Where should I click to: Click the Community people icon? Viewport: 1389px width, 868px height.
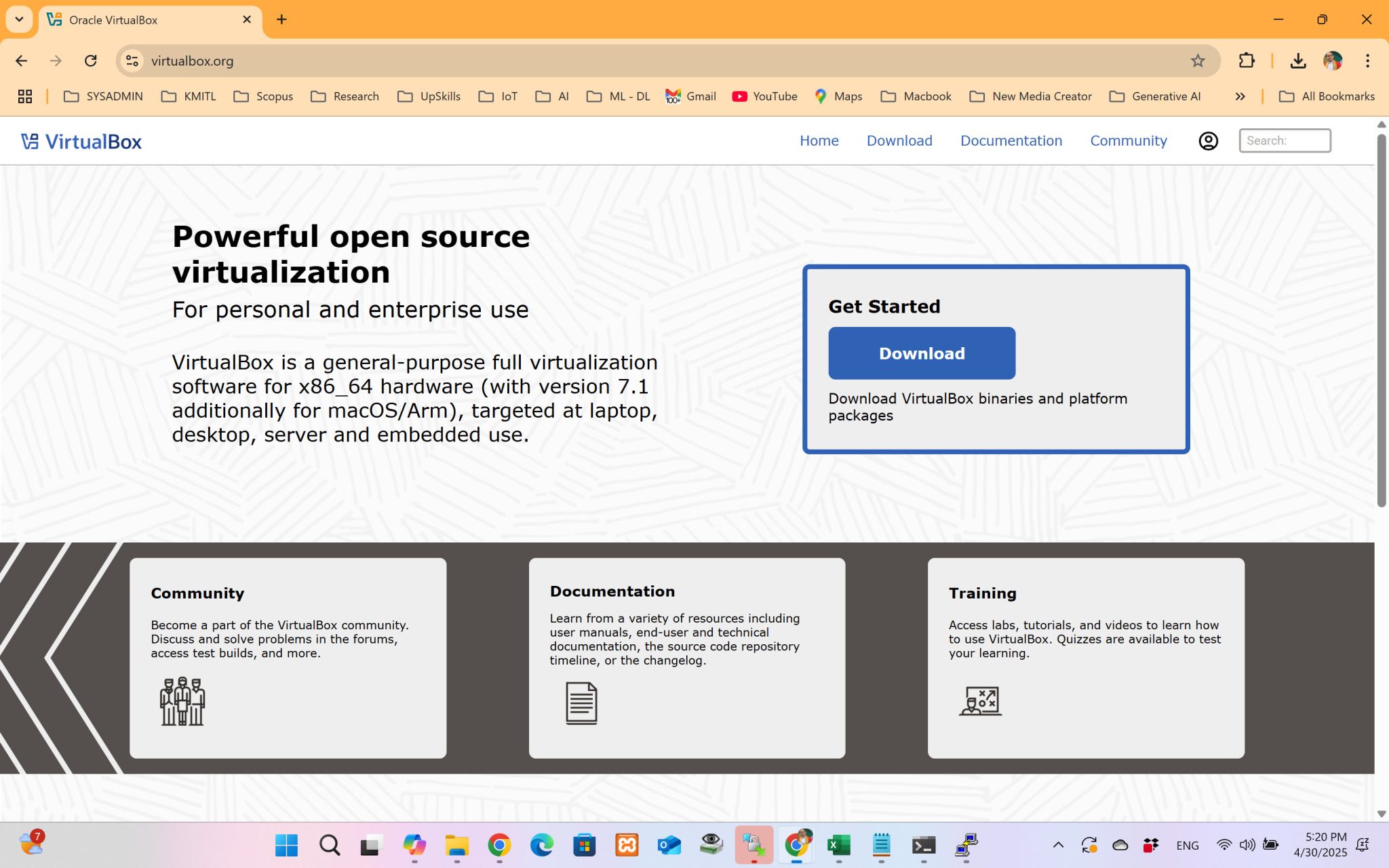click(180, 702)
